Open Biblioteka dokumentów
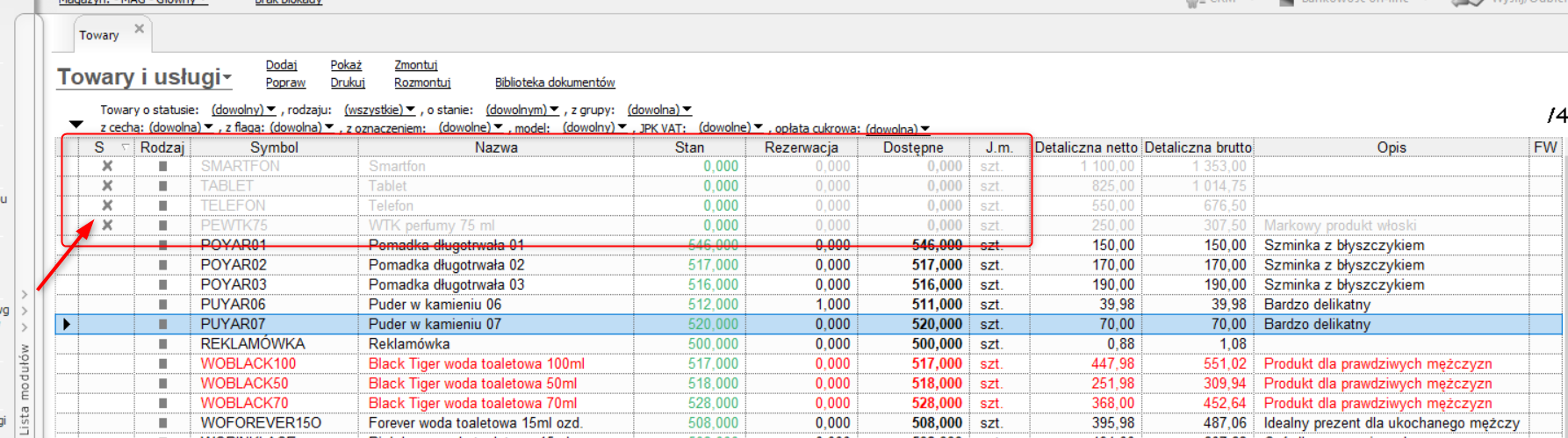 coord(555,83)
